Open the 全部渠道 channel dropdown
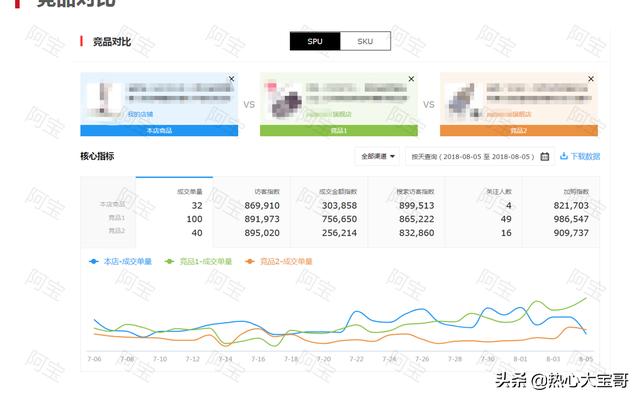 click(378, 156)
